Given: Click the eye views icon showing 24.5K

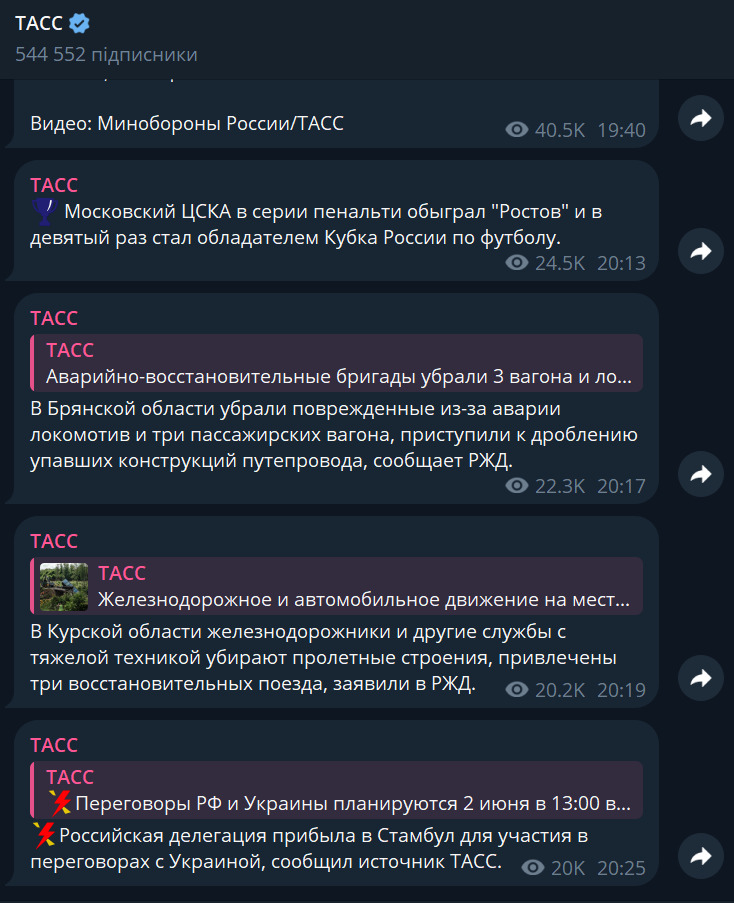Looking at the screenshot, I should tap(516, 263).
